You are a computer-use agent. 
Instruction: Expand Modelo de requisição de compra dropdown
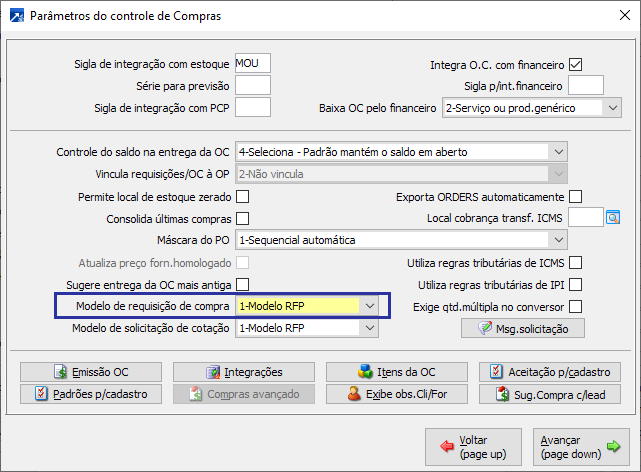click(x=307, y=306)
